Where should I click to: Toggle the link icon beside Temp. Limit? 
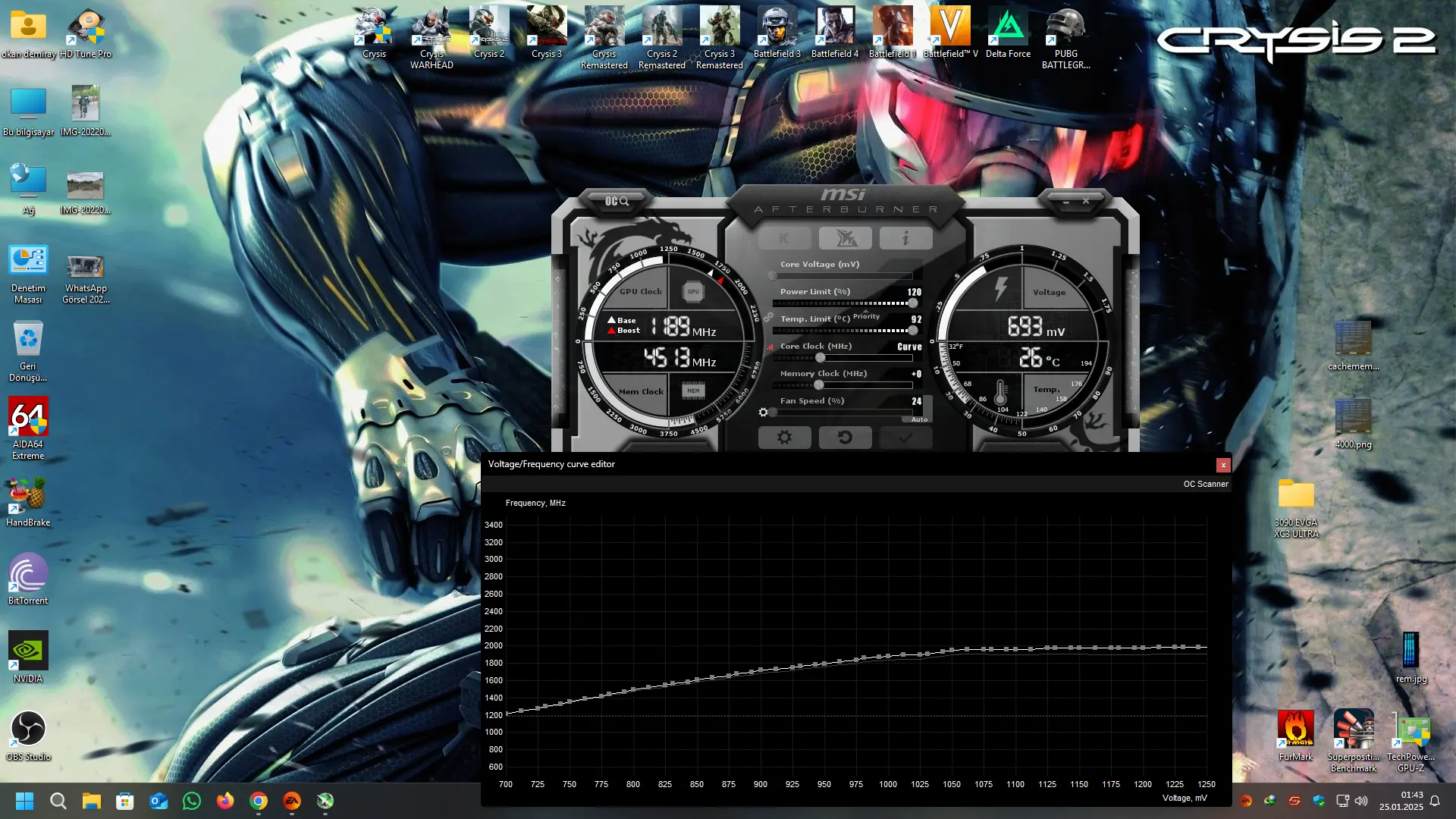click(x=767, y=318)
